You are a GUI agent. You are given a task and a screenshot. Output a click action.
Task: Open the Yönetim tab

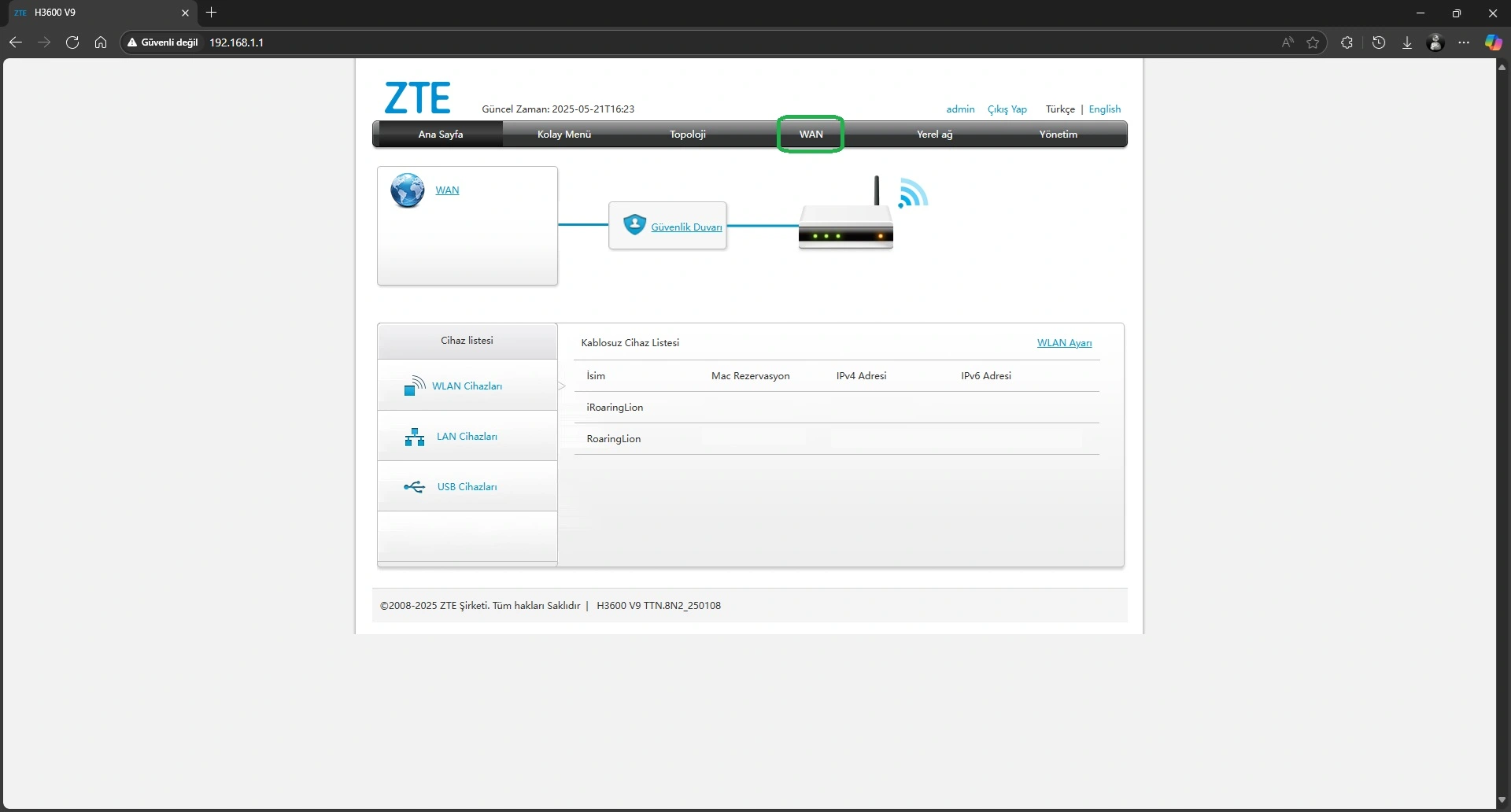(x=1058, y=135)
